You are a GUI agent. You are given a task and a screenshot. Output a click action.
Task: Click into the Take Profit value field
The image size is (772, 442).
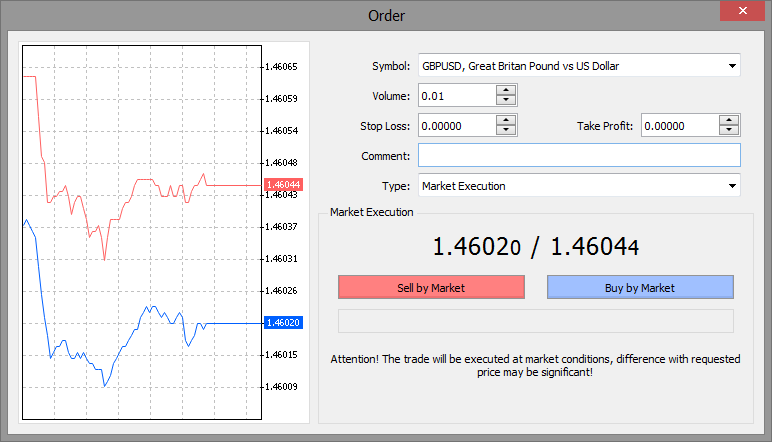point(680,126)
